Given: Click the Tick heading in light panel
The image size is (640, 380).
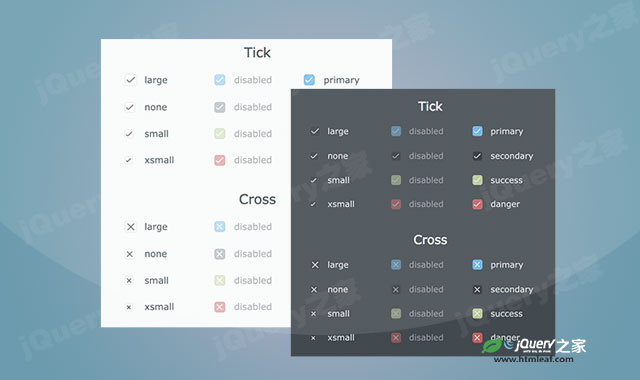Looking at the screenshot, I should (257, 53).
